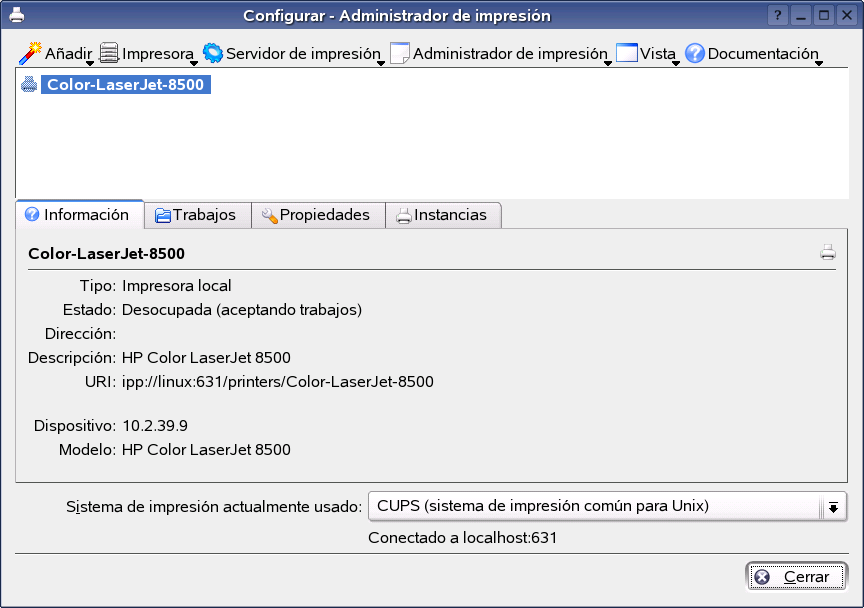864x608 pixels.
Task: Click the Estado value Desocupada (aceptando trabajos)
Action: coord(242,310)
